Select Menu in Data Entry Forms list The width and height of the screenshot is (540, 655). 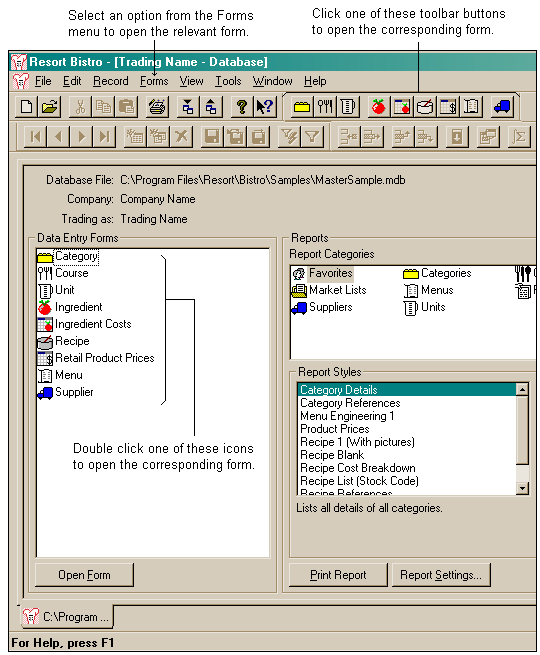(60, 375)
